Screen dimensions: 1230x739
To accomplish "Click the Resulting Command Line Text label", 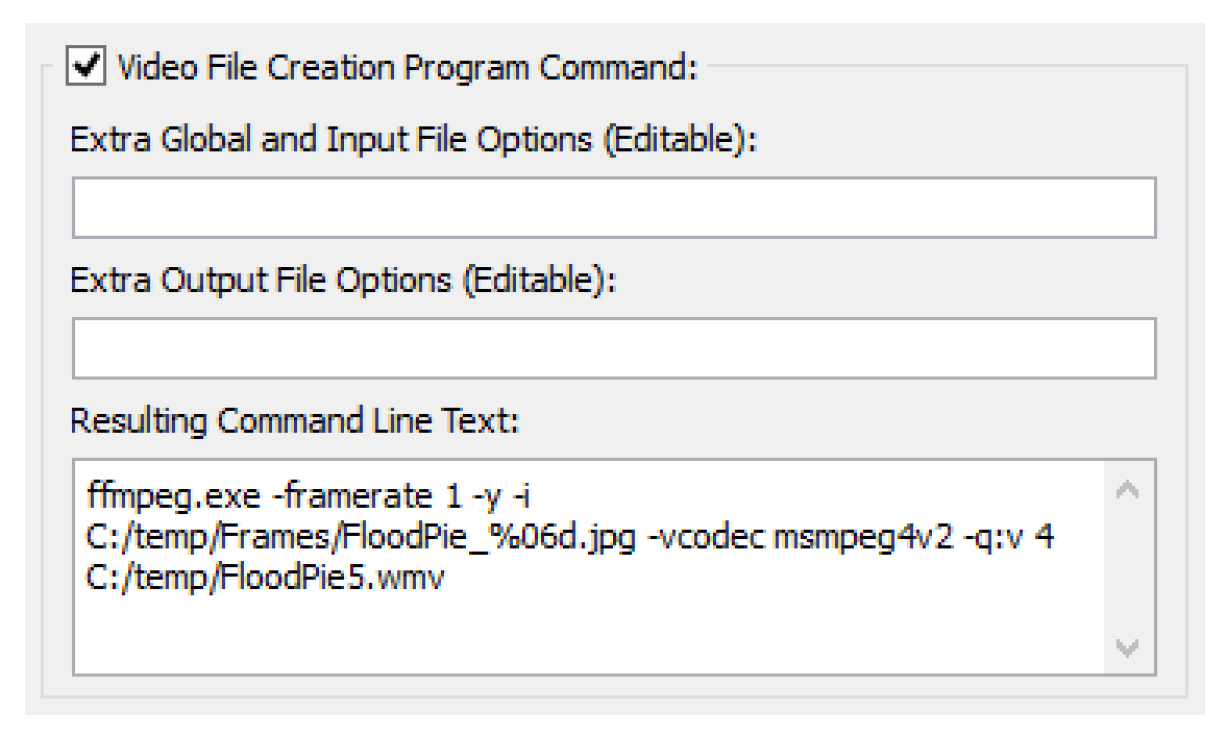I will click(294, 422).
